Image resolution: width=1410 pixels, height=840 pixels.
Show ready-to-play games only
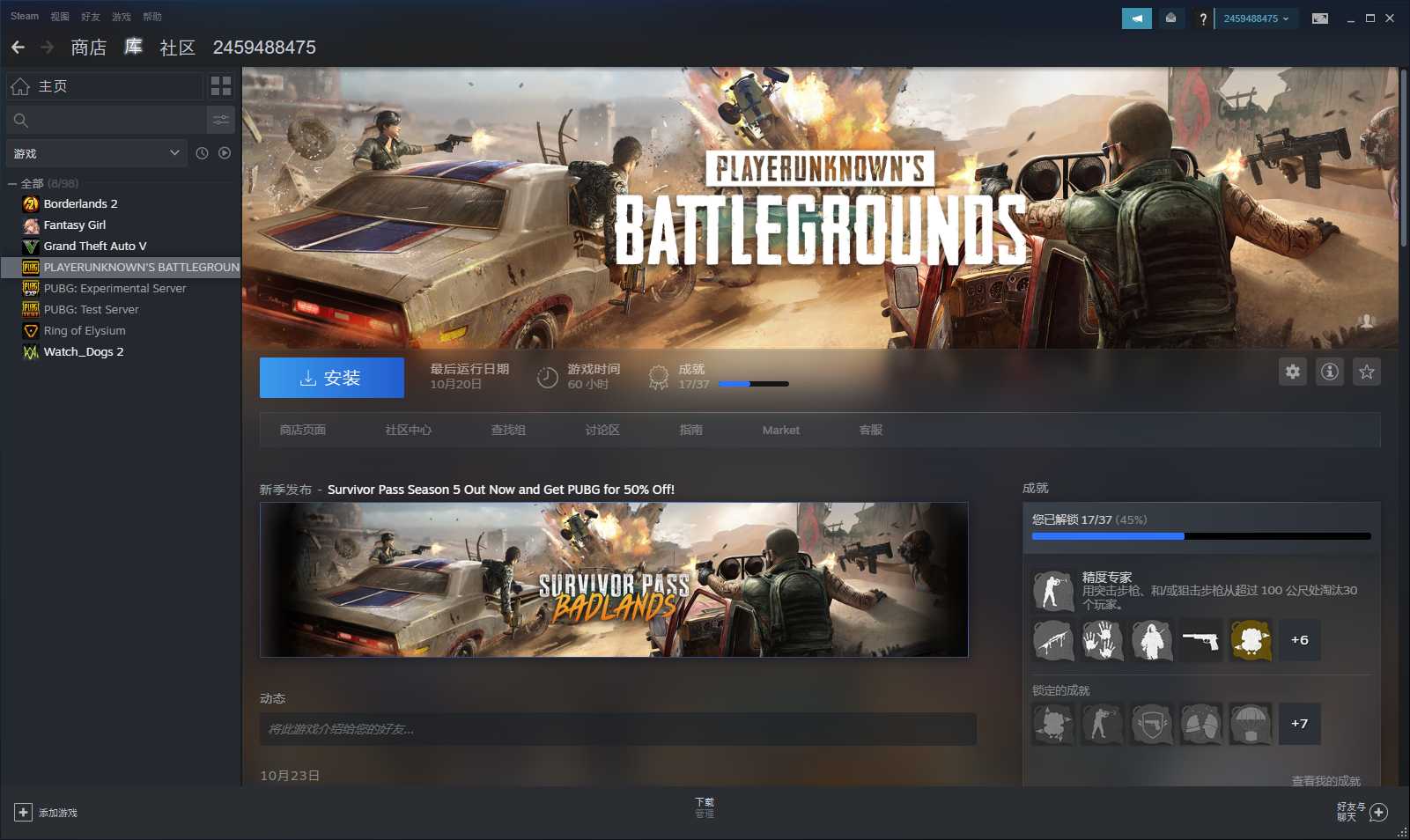225,153
